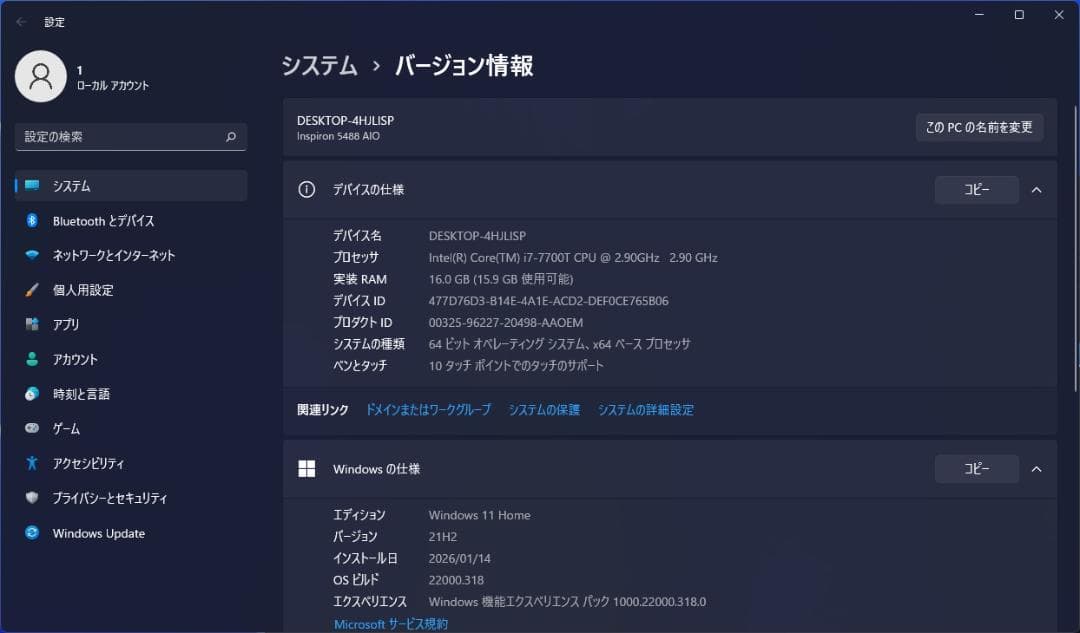Image resolution: width=1080 pixels, height=633 pixels.
Task: Open プライバシーとセキュリティ in the sidebar
Action: [x=31, y=498]
